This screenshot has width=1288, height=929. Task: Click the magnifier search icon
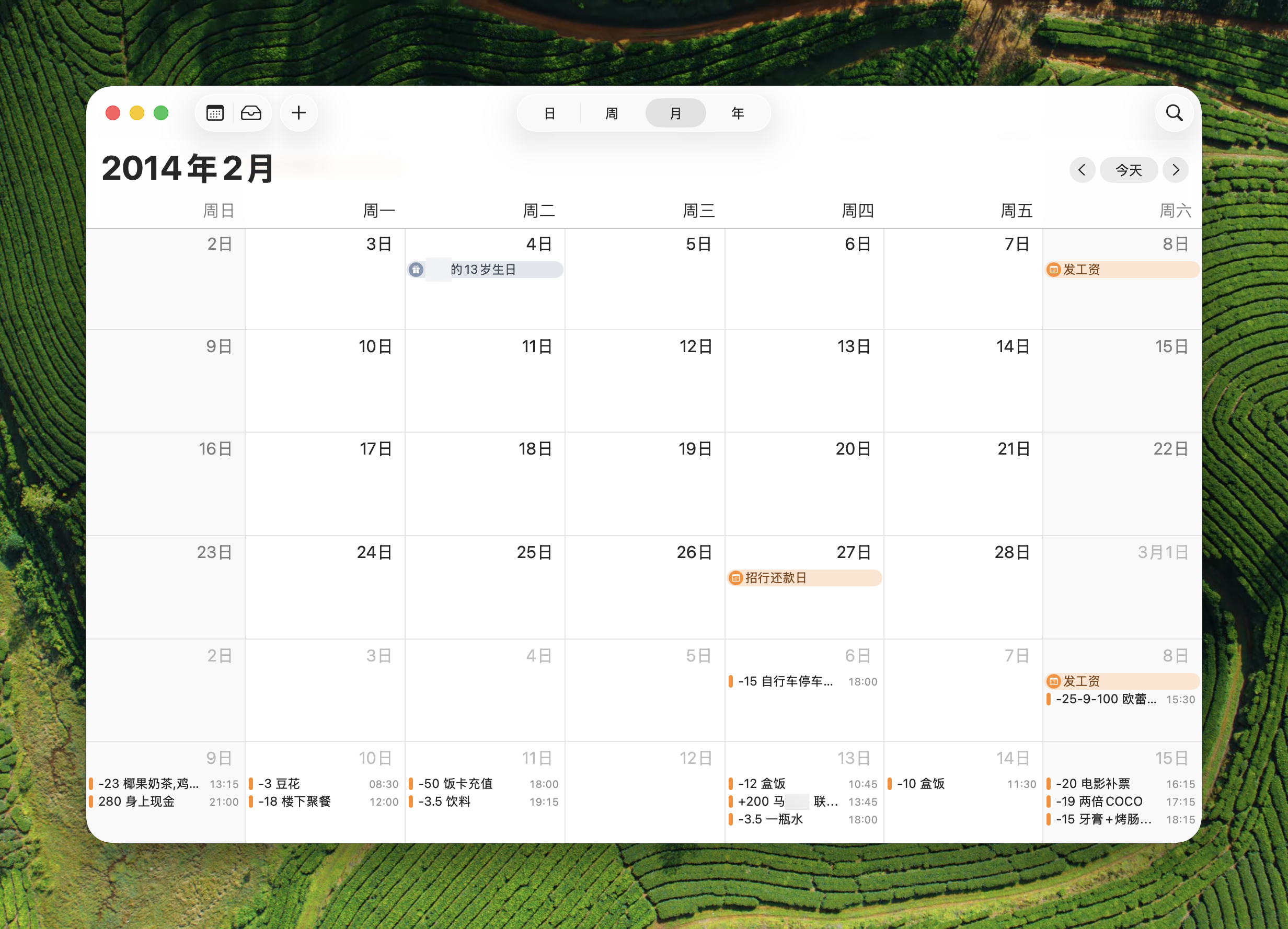1174,113
